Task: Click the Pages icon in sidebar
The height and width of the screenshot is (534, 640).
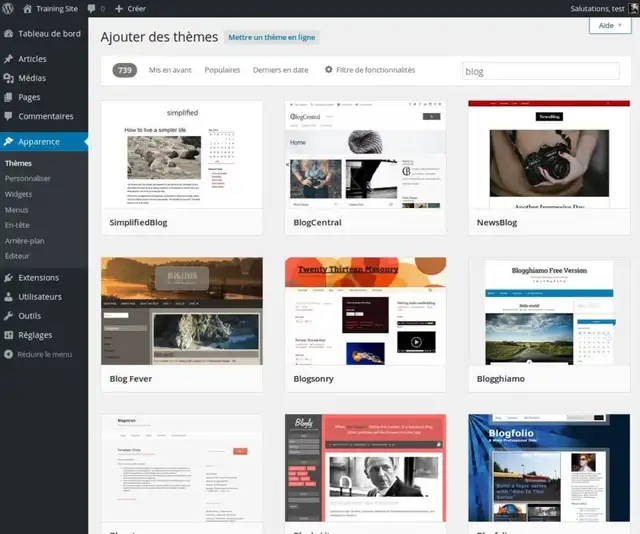Action: 9,97
